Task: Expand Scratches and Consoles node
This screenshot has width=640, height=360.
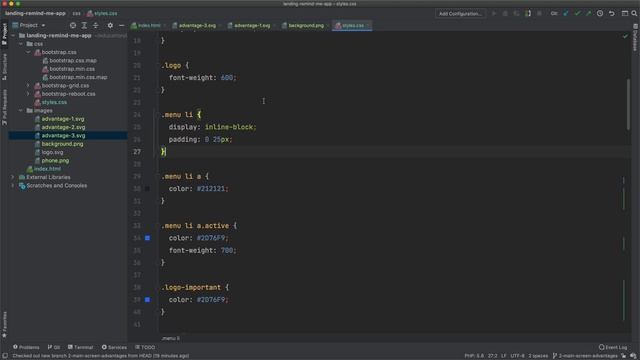Action: click(x=13, y=186)
